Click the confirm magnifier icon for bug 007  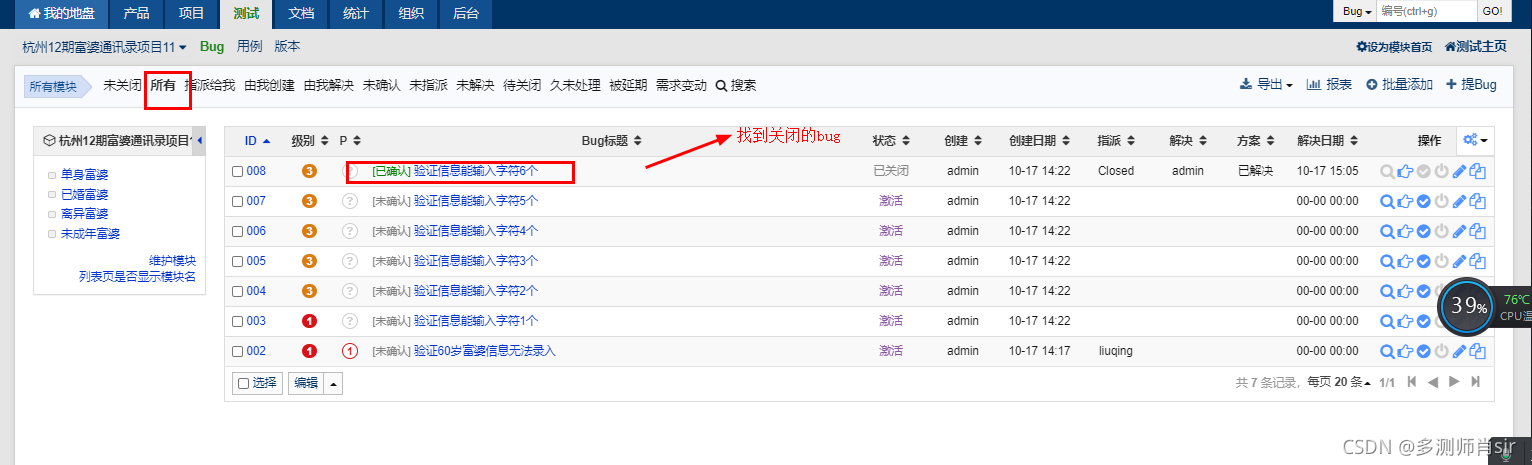click(1386, 201)
